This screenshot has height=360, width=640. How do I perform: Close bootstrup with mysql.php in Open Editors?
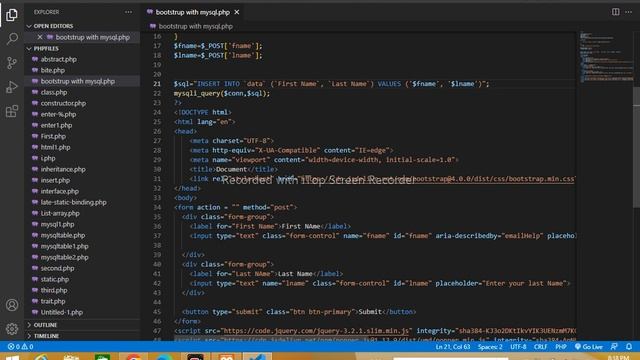point(40,37)
